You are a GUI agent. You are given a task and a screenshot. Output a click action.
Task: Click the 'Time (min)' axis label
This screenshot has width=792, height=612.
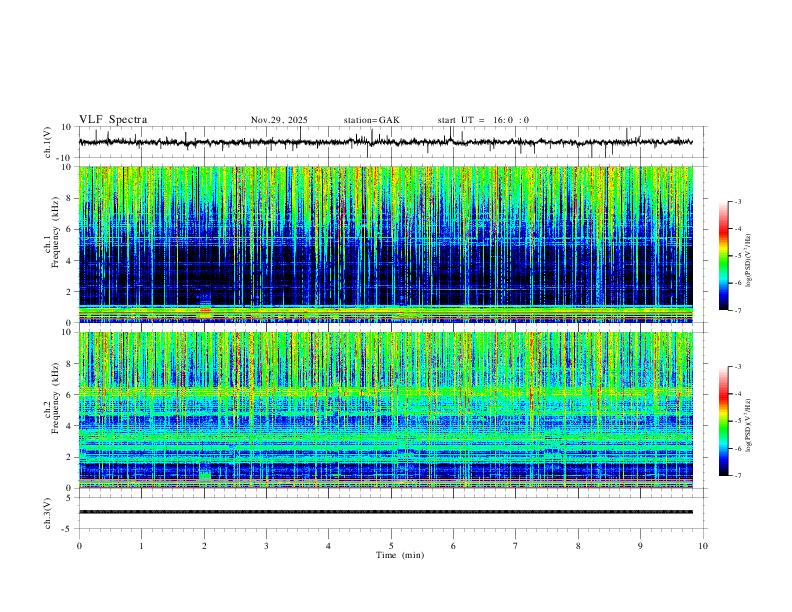point(400,555)
